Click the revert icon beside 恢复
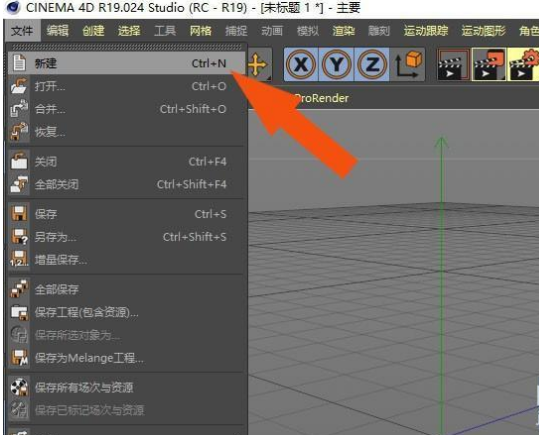The width and height of the screenshot is (539, 435). [x=19, y=132]
